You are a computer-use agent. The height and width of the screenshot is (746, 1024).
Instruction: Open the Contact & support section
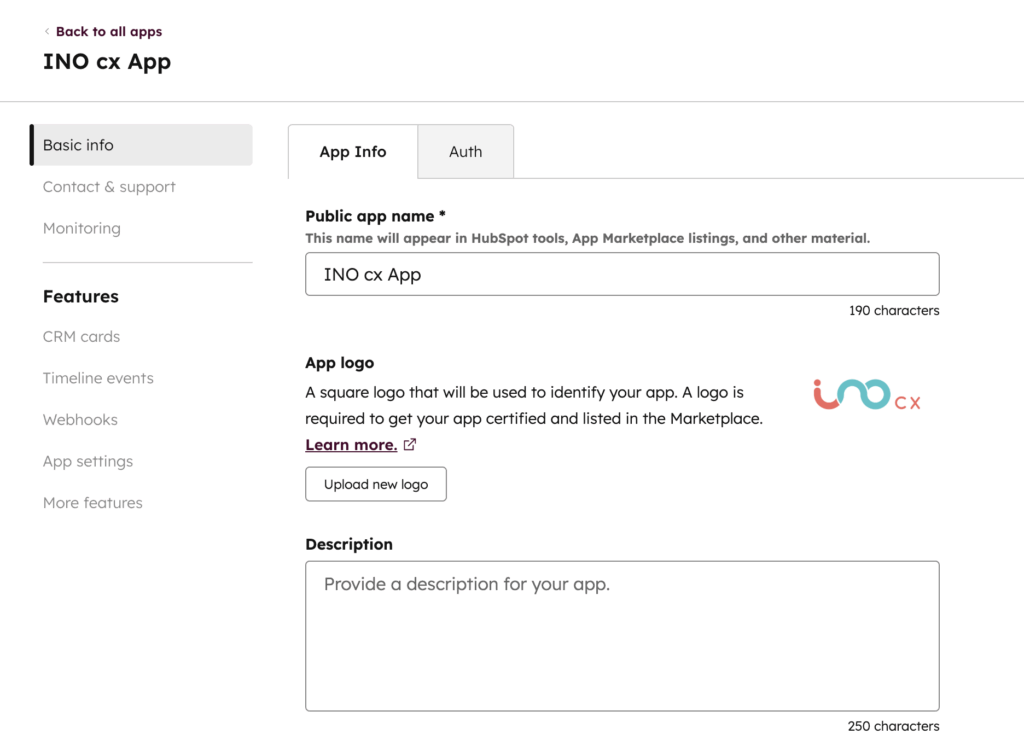[x=109, y=187]
